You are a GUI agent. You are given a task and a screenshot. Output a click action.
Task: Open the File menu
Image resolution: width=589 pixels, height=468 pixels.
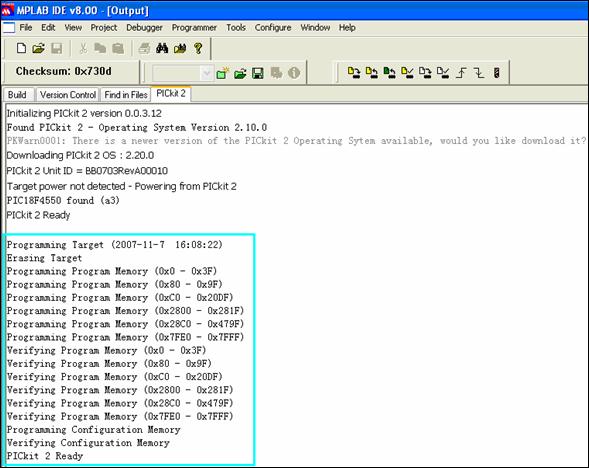point(26,27)
